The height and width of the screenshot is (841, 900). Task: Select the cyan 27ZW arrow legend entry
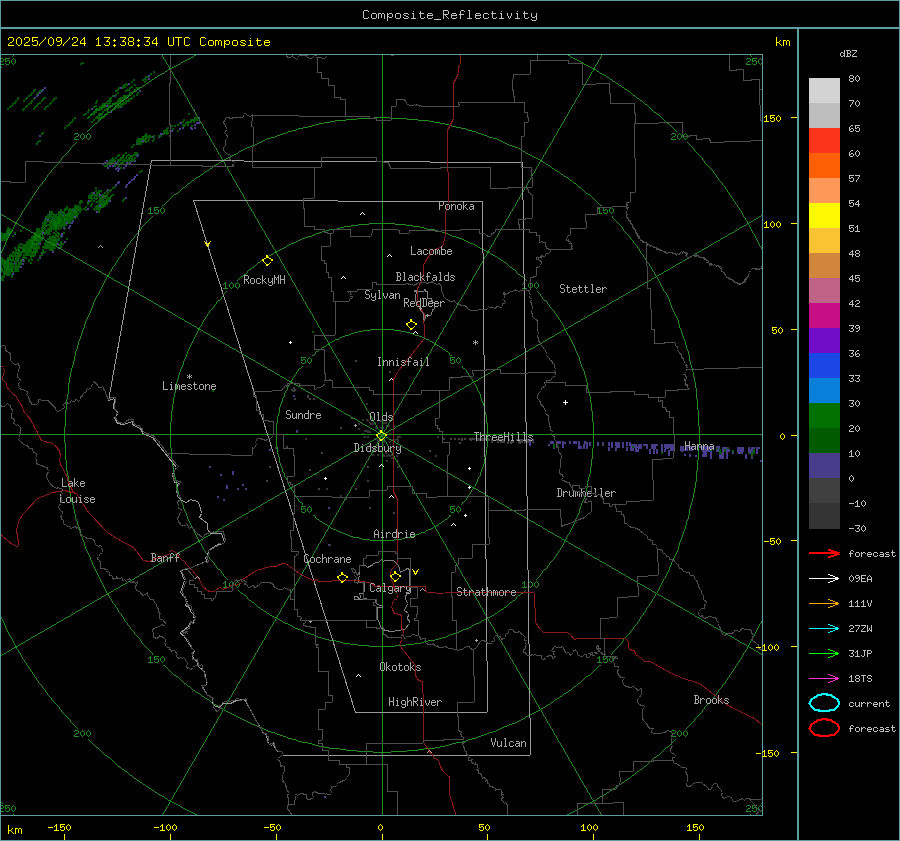pyautogui.click(x=824, y=628)
